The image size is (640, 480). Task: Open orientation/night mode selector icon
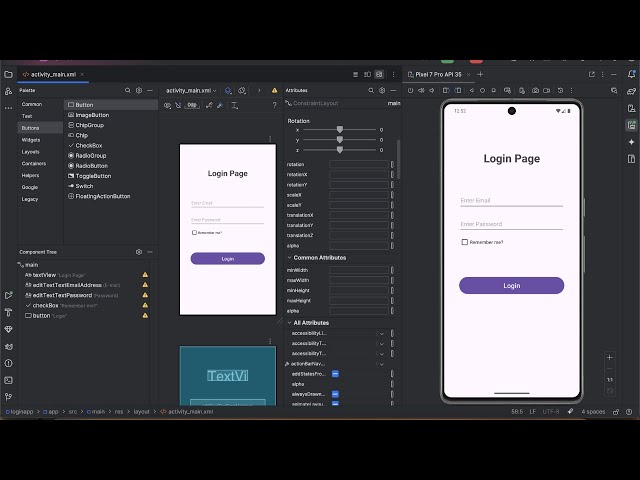tap(242, 90)
